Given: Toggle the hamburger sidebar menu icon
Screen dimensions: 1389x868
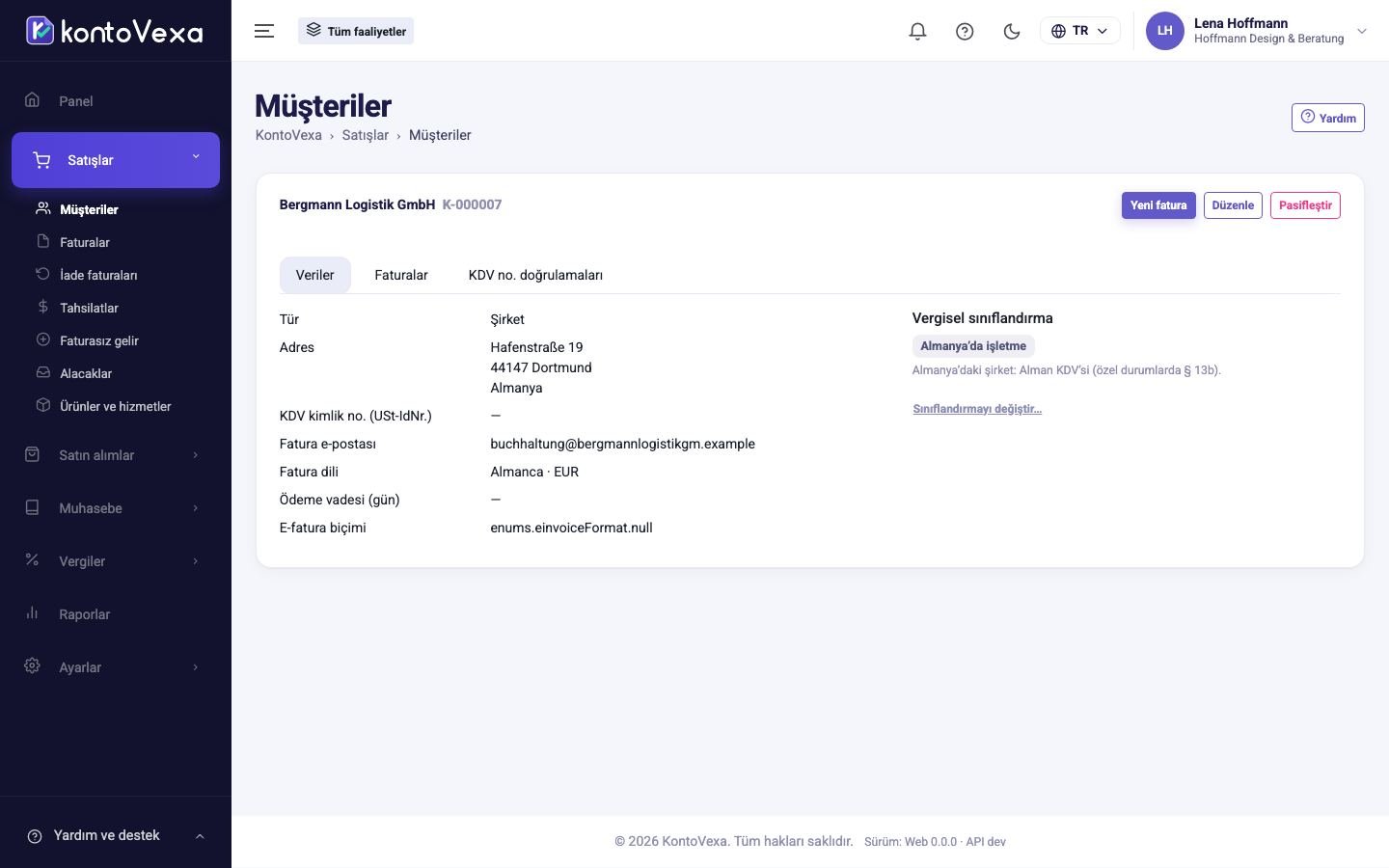Looking at the screenshot, I should pos(264,31).
